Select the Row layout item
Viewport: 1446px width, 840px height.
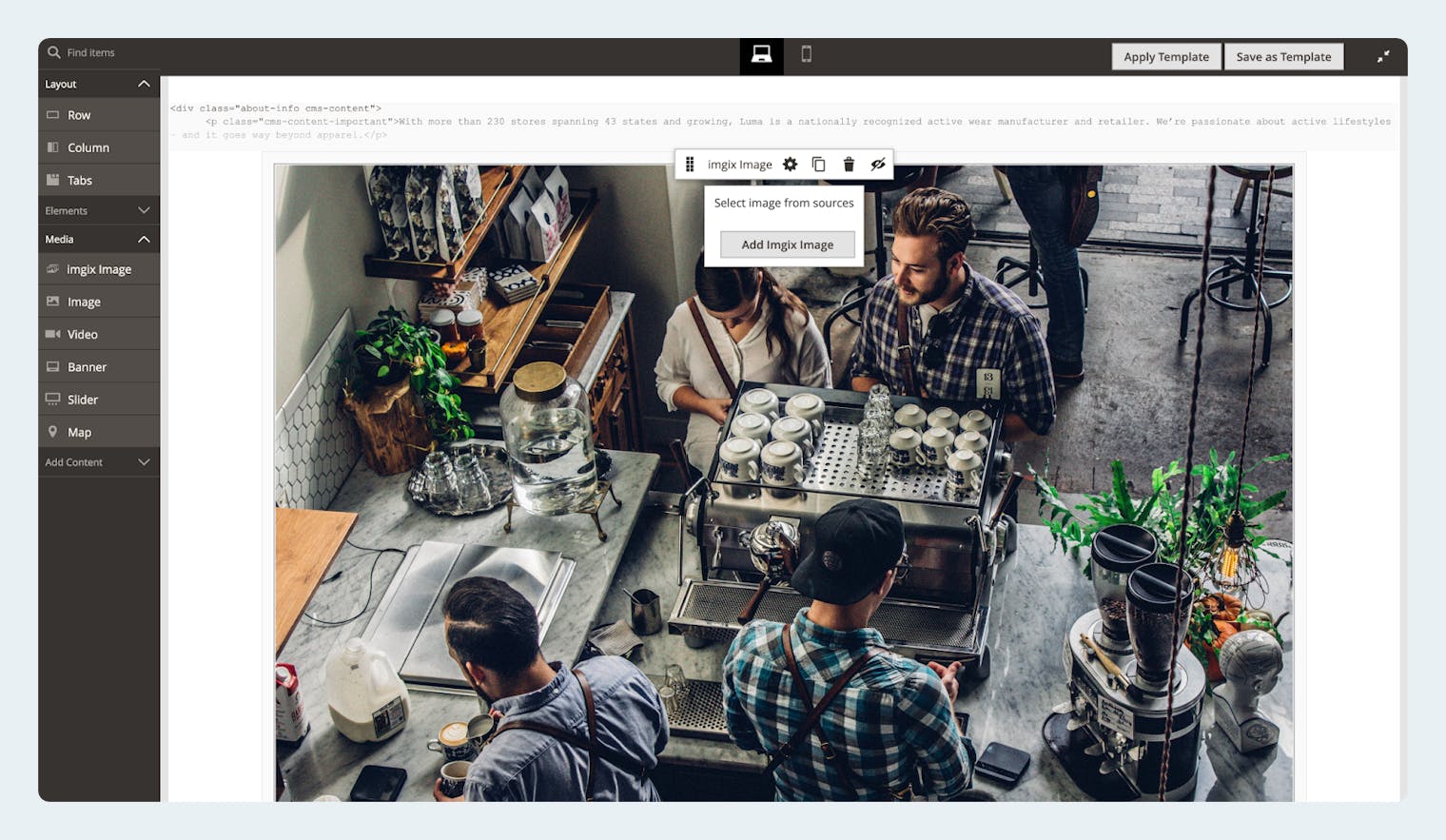(99, 115)
